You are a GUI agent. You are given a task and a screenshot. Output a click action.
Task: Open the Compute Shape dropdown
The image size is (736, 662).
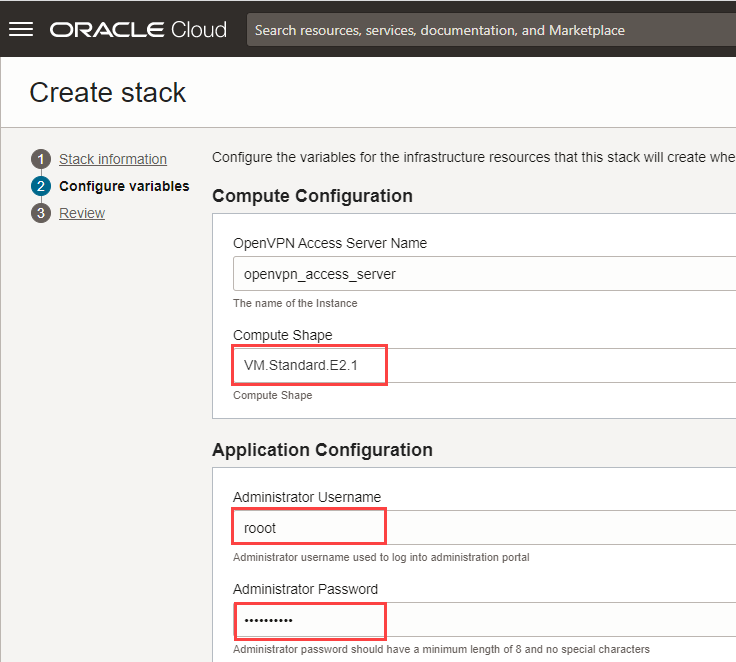(484, 365)
